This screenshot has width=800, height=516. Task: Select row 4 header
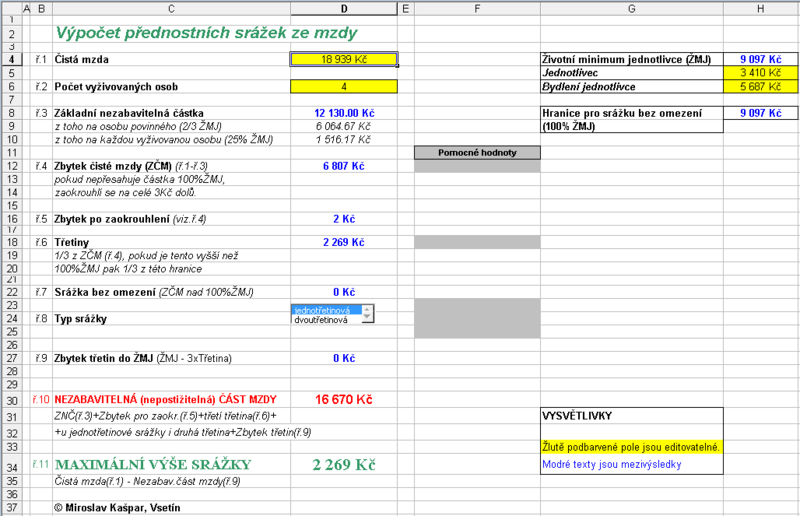(12, 59)
